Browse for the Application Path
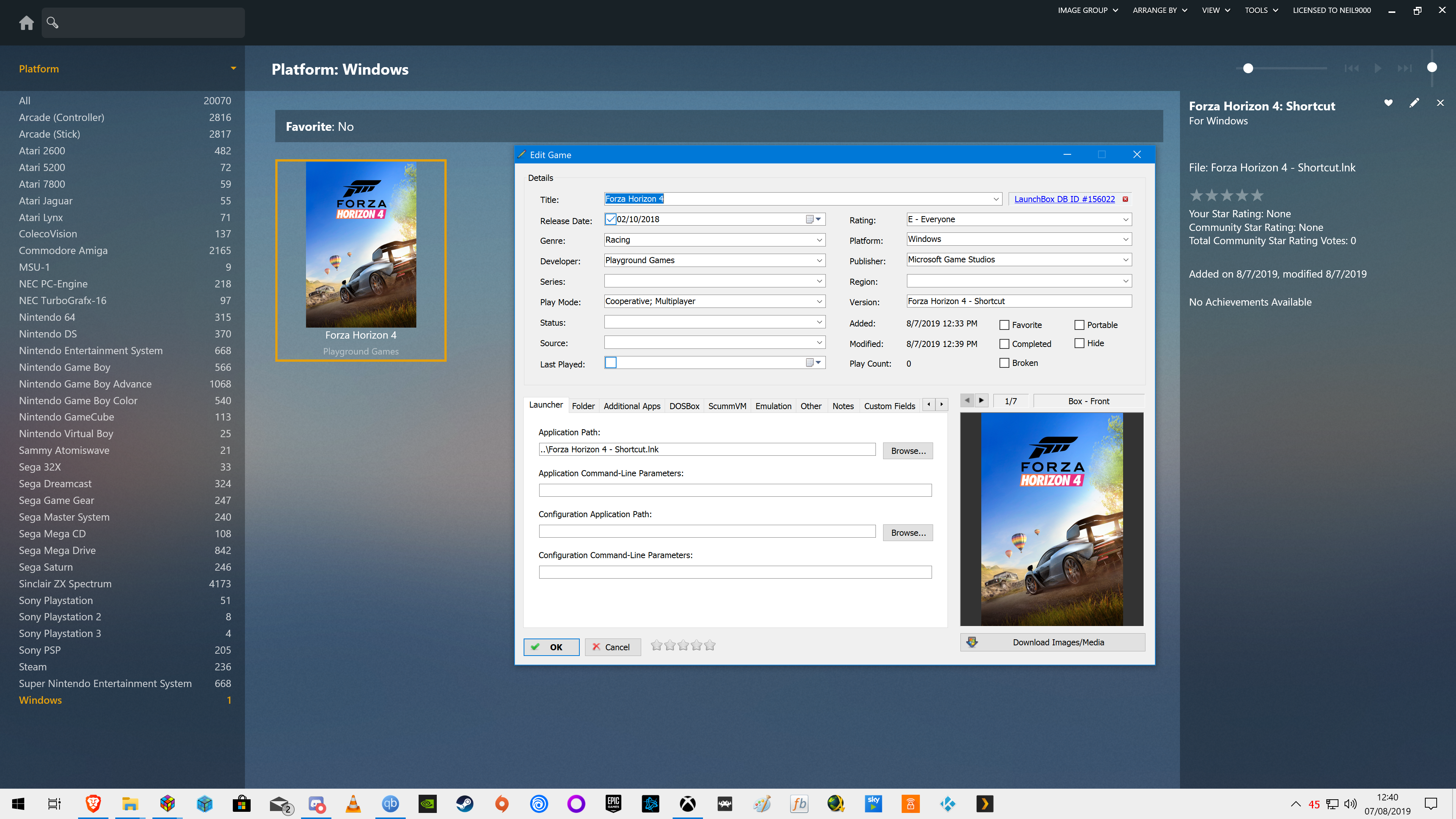The width and height of the screenshot is (1456, 819). point(908,450)
